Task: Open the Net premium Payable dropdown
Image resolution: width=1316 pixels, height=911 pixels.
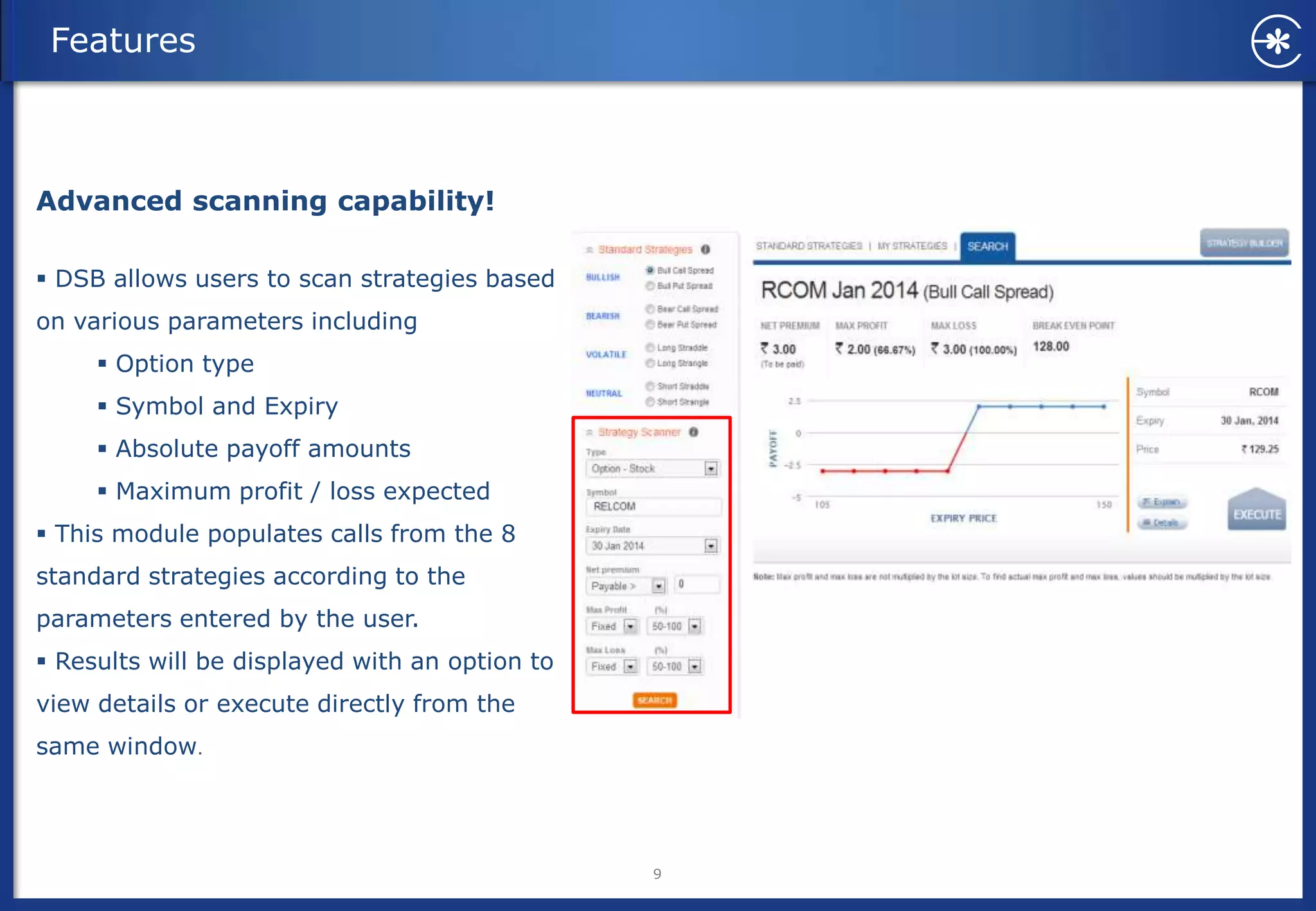Action: click(659, 586)
